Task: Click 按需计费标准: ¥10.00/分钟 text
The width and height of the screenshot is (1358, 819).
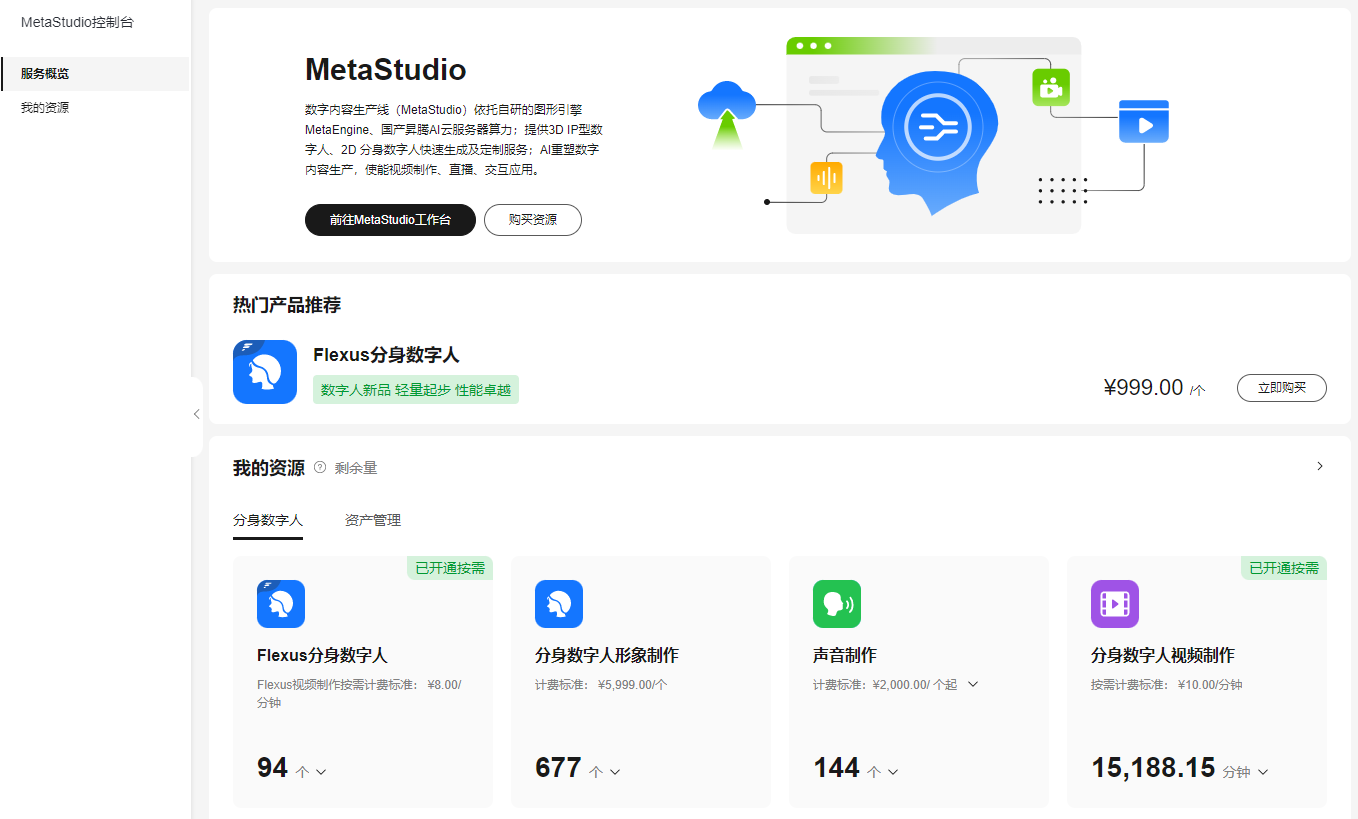Action: [x=1167, y=685]
